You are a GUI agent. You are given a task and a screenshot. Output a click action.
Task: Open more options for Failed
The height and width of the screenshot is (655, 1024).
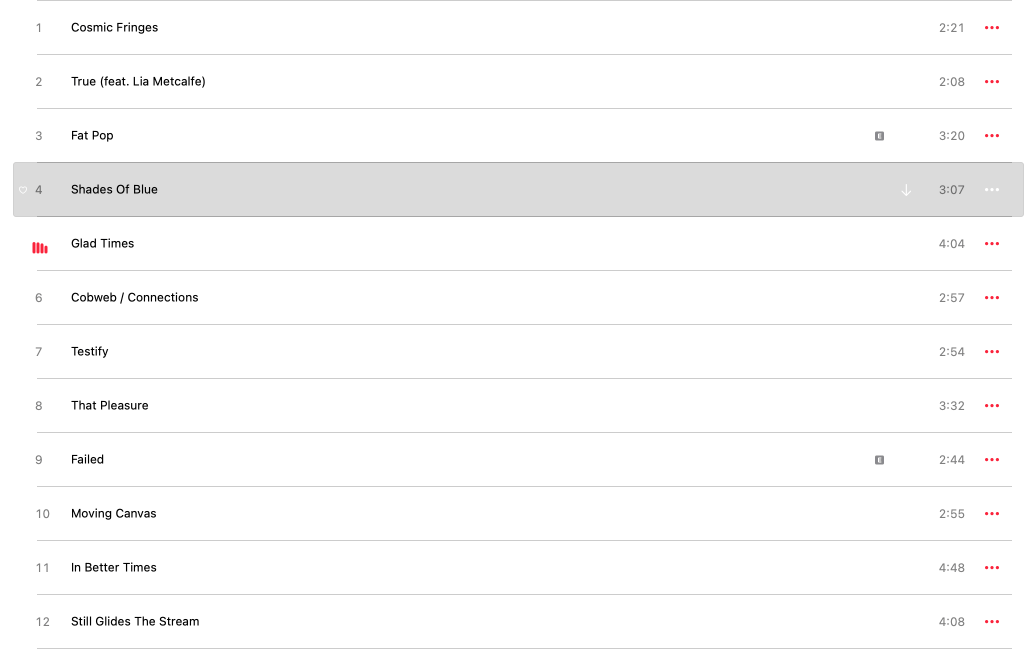992,460
